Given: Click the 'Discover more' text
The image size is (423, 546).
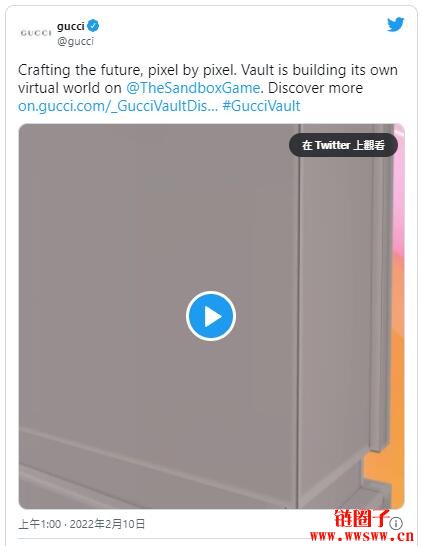Looking at the screenshot, I should [315, 88].
